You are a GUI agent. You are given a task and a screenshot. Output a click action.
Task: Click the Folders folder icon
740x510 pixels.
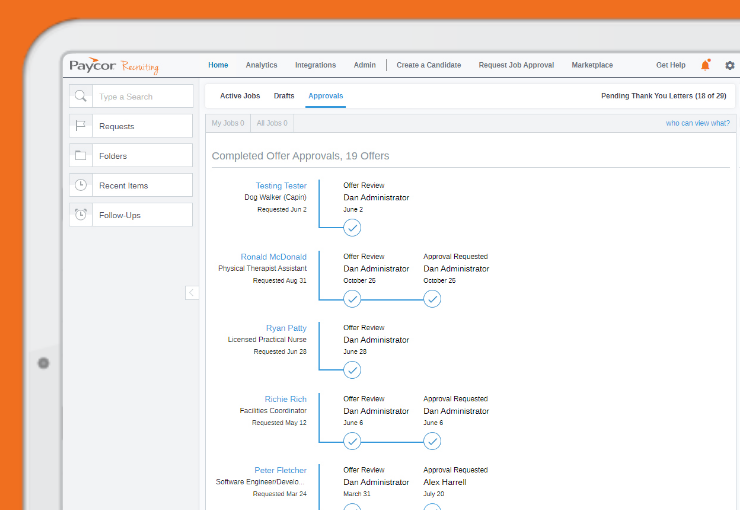[81, 155]
